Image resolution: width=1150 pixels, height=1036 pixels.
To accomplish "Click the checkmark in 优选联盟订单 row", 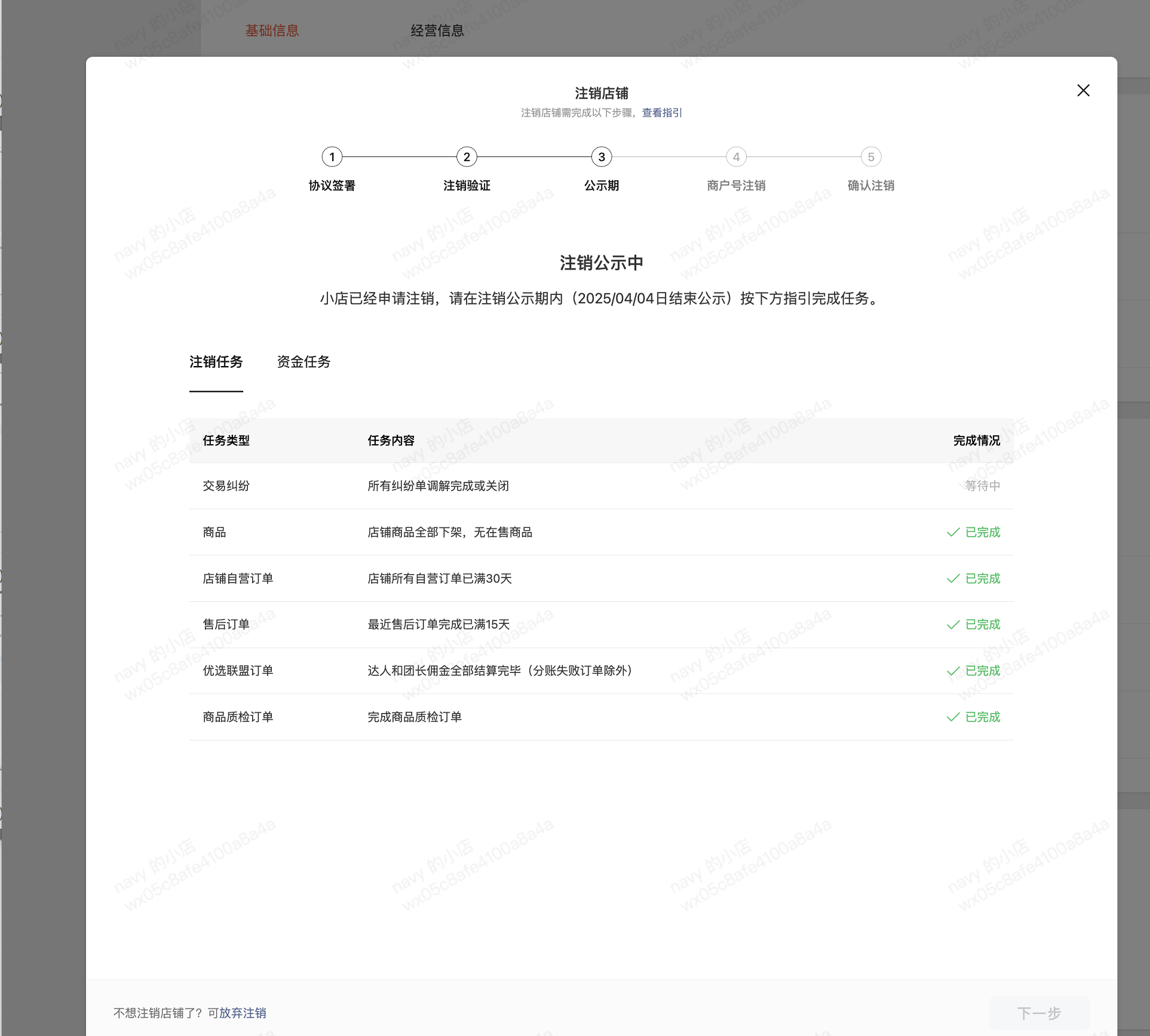I will tap(953, 671).
